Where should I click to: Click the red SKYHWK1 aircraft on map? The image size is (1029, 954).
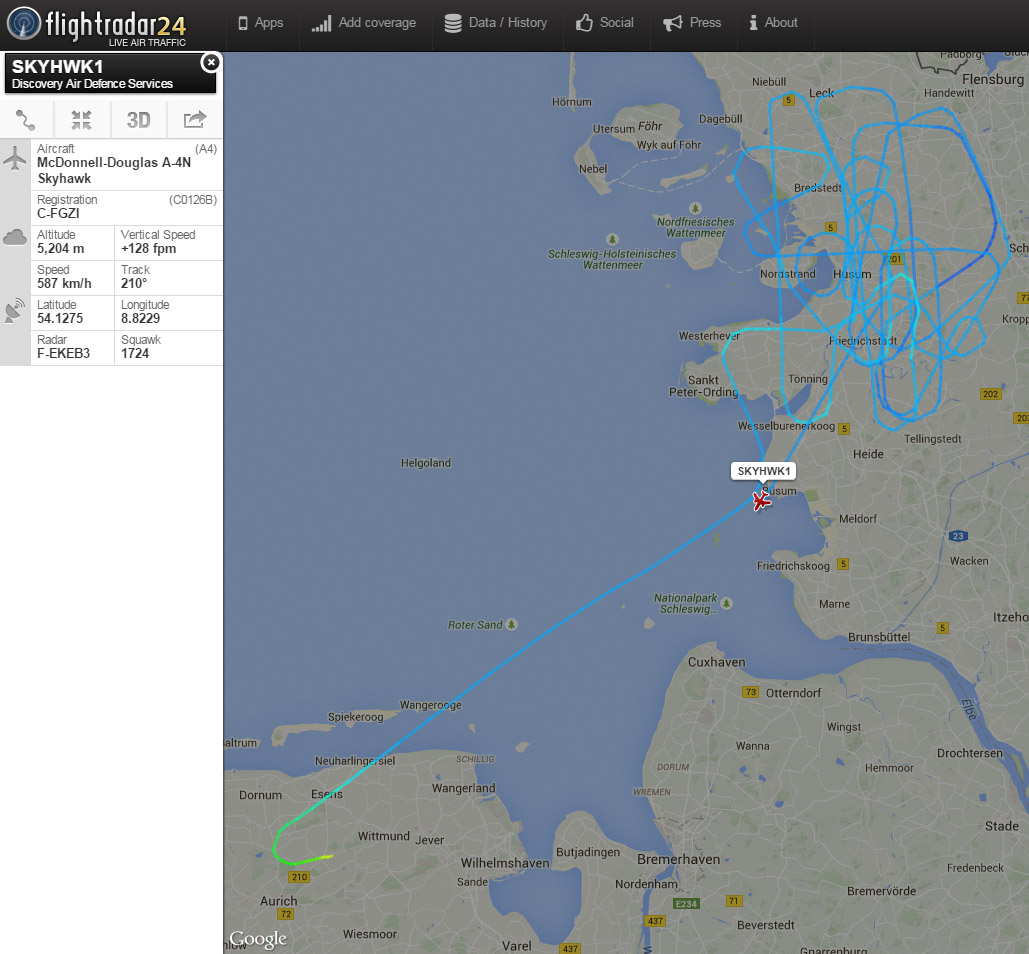coord(761,501)
